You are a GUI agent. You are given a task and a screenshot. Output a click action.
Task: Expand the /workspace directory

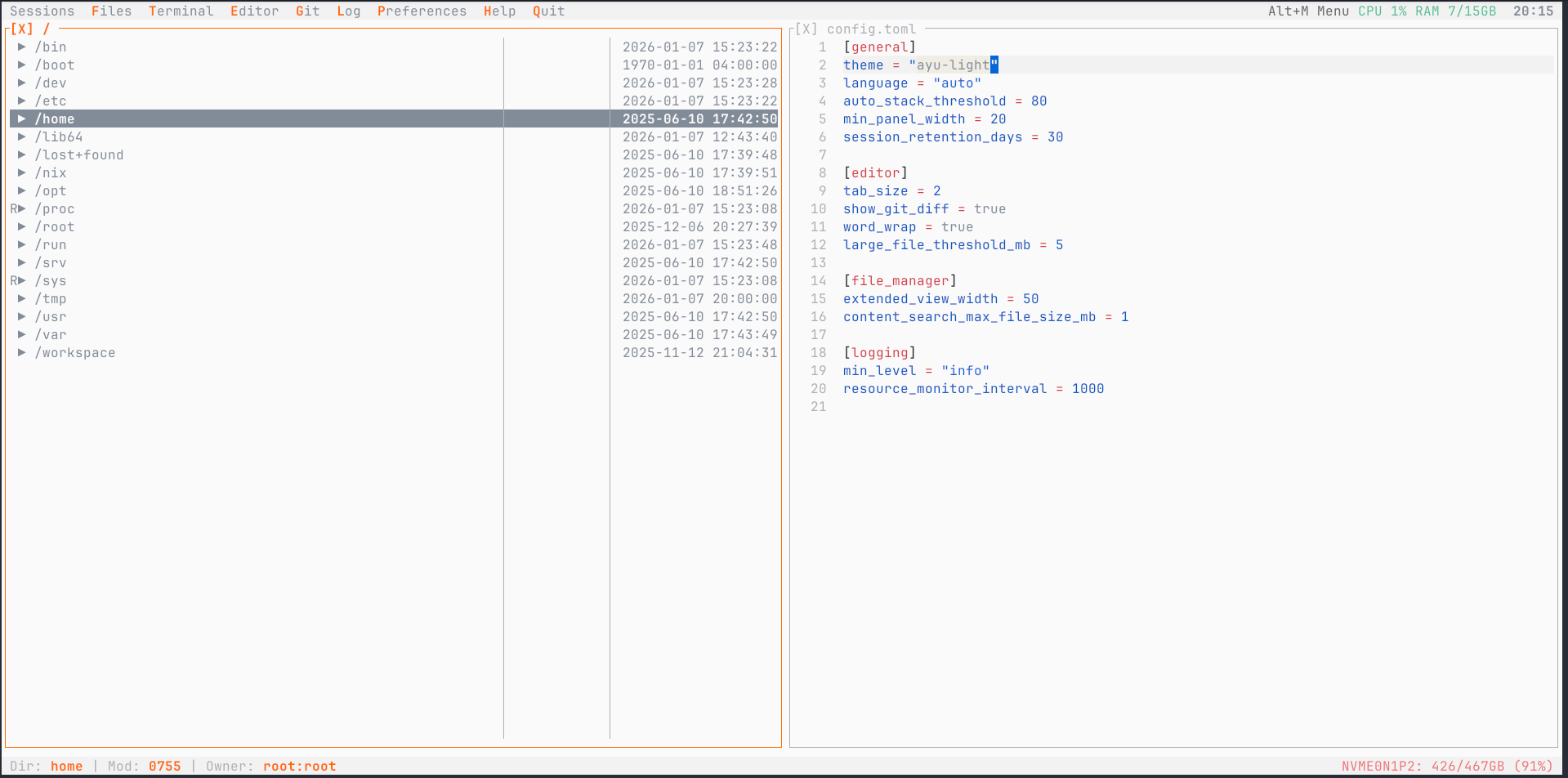tap(21, 352)
